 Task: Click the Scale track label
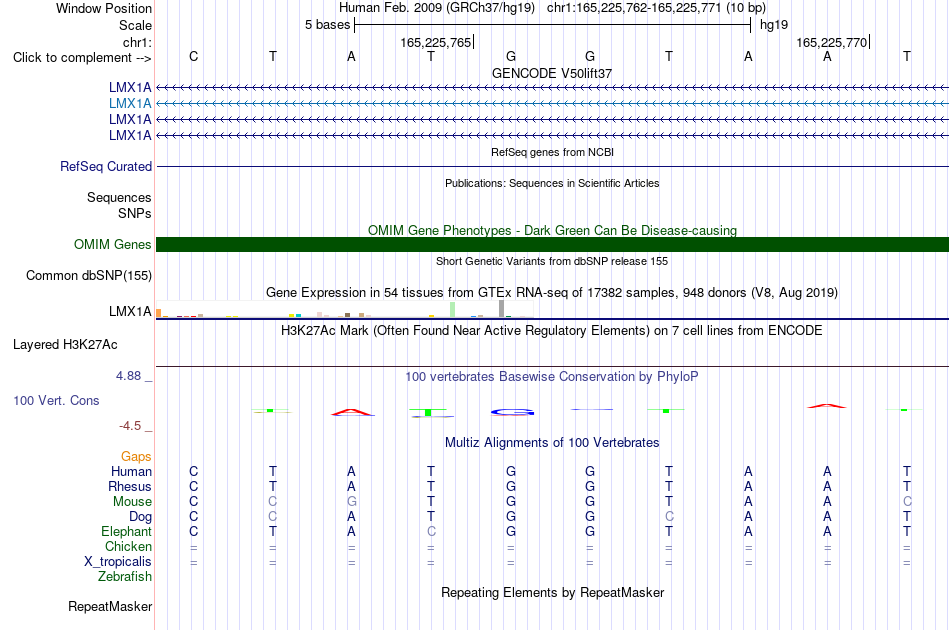(135, 25)
